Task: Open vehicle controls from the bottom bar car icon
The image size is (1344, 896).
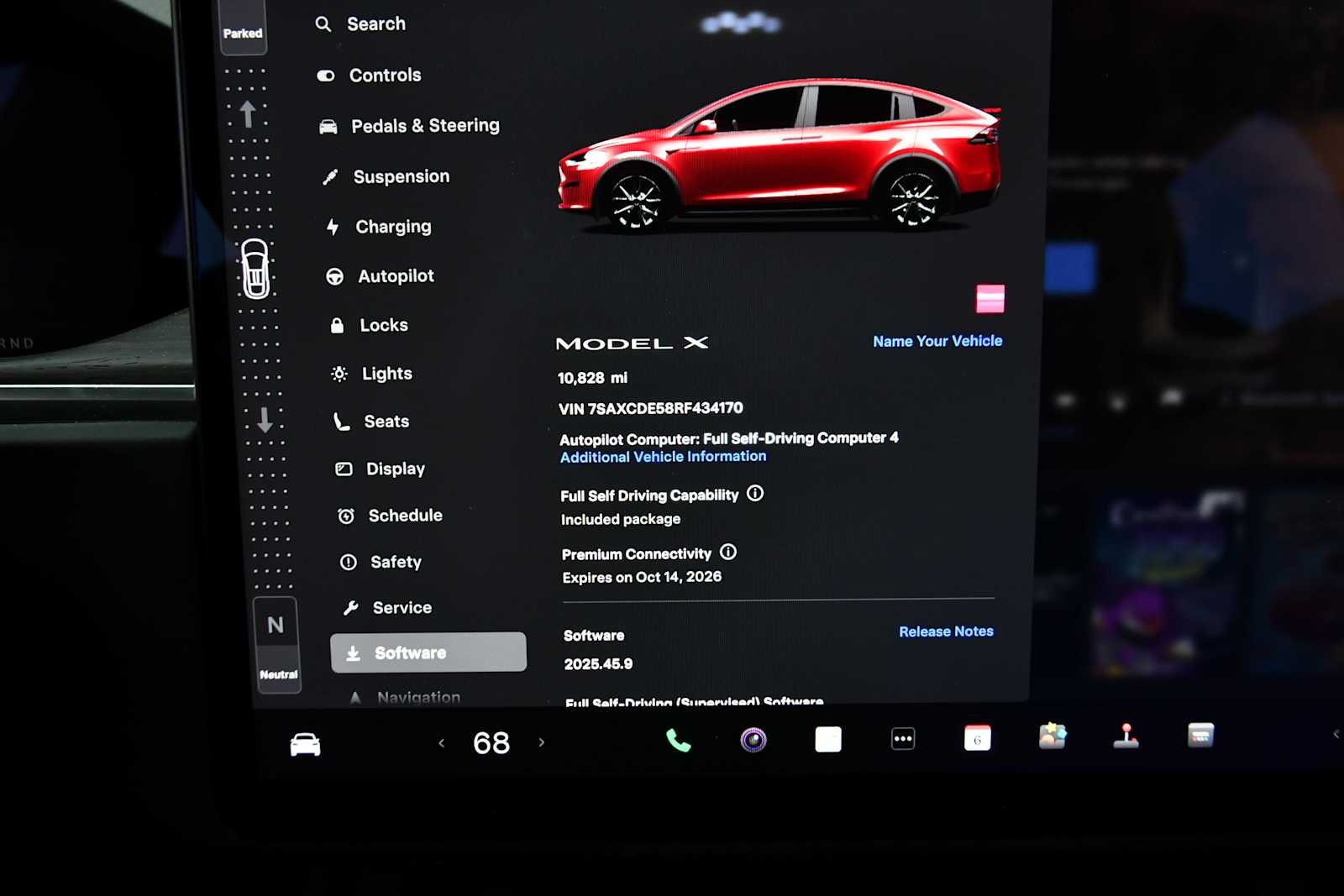Action: pos(305,744)
